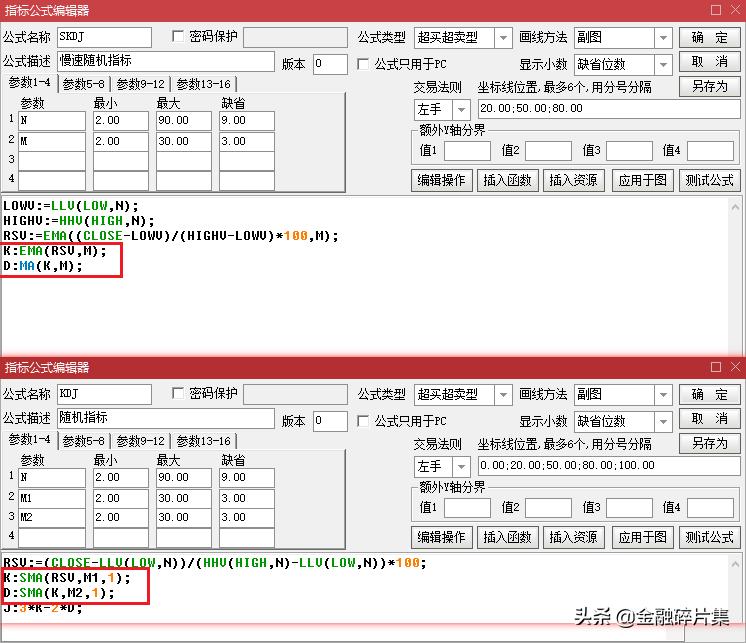Click 确定 button in KDJ editor

point(709,394)
